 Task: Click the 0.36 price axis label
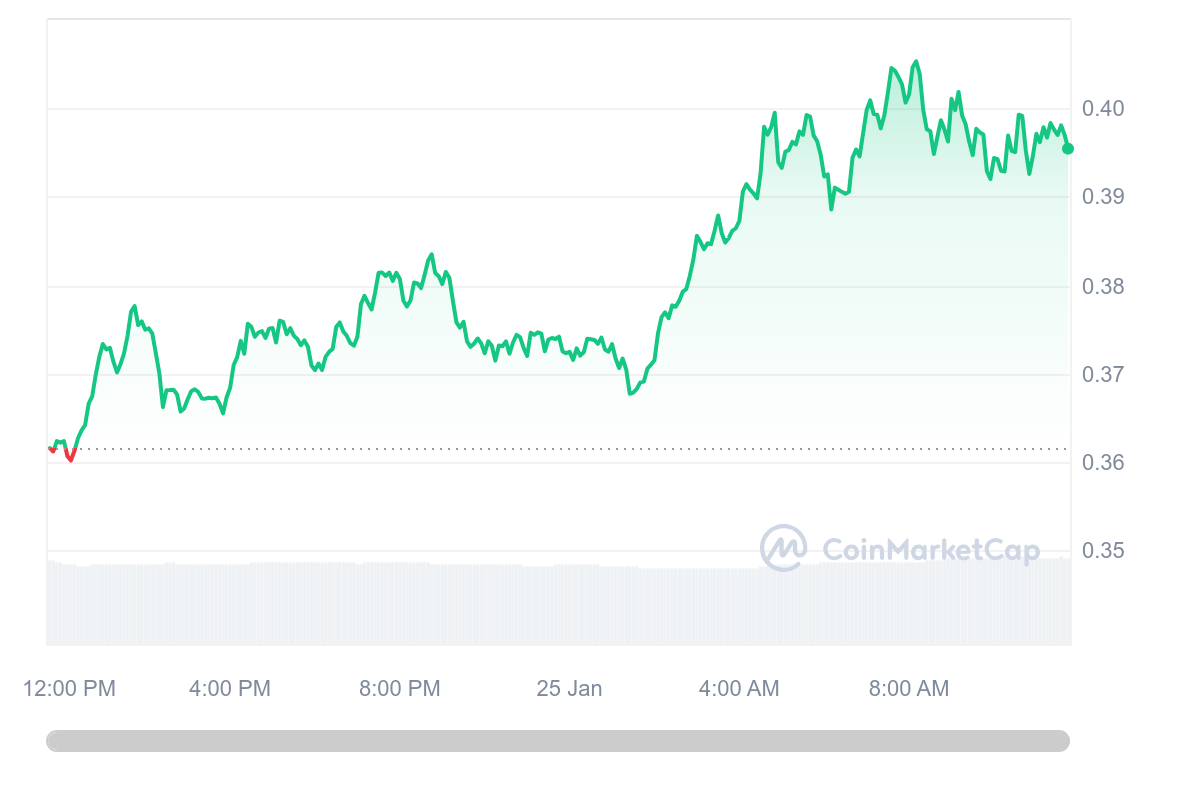[x=1103, y=463]
